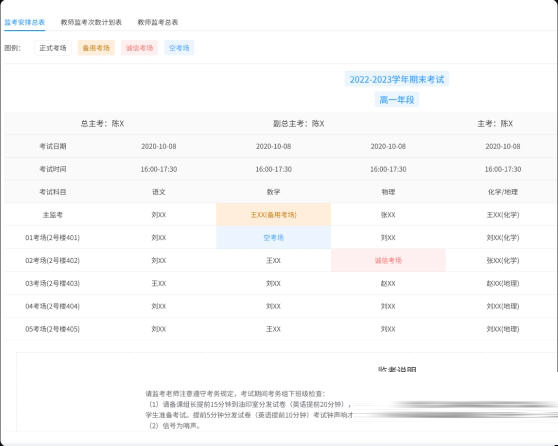
Task: Click 王XX in 03考场 row 语文 column
Action: [159, 283]
